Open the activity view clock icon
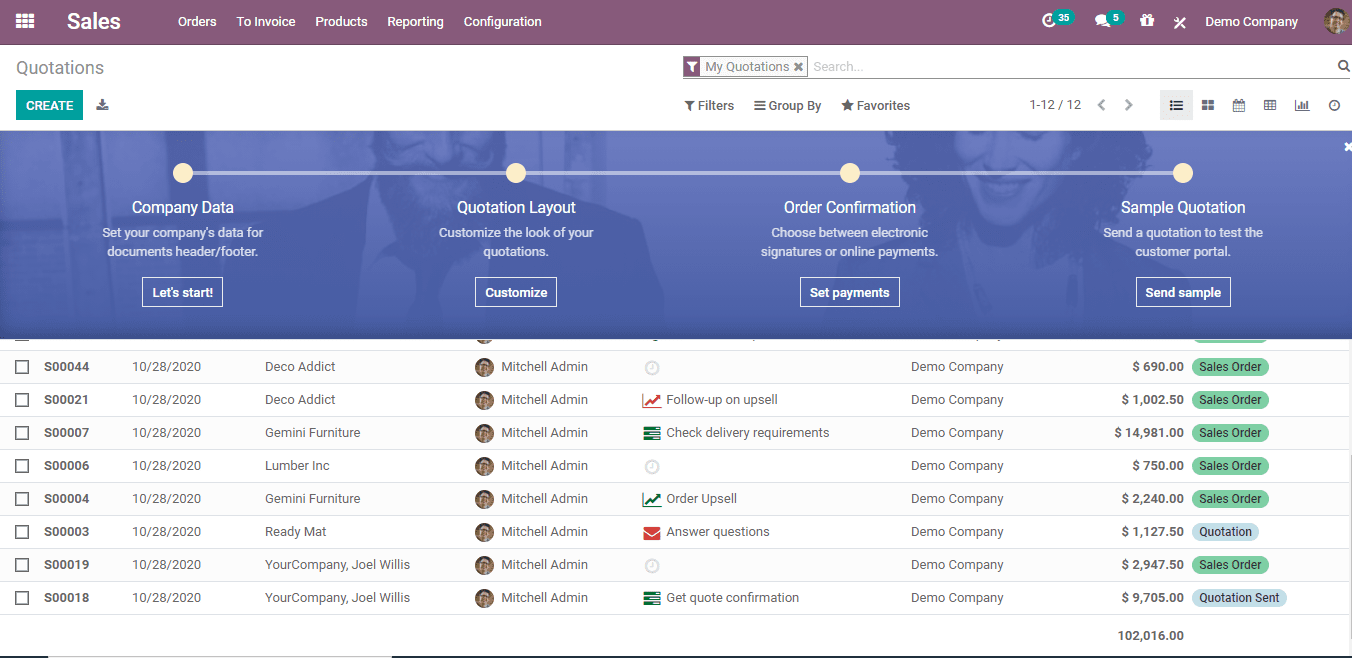 coord(1334,105)
